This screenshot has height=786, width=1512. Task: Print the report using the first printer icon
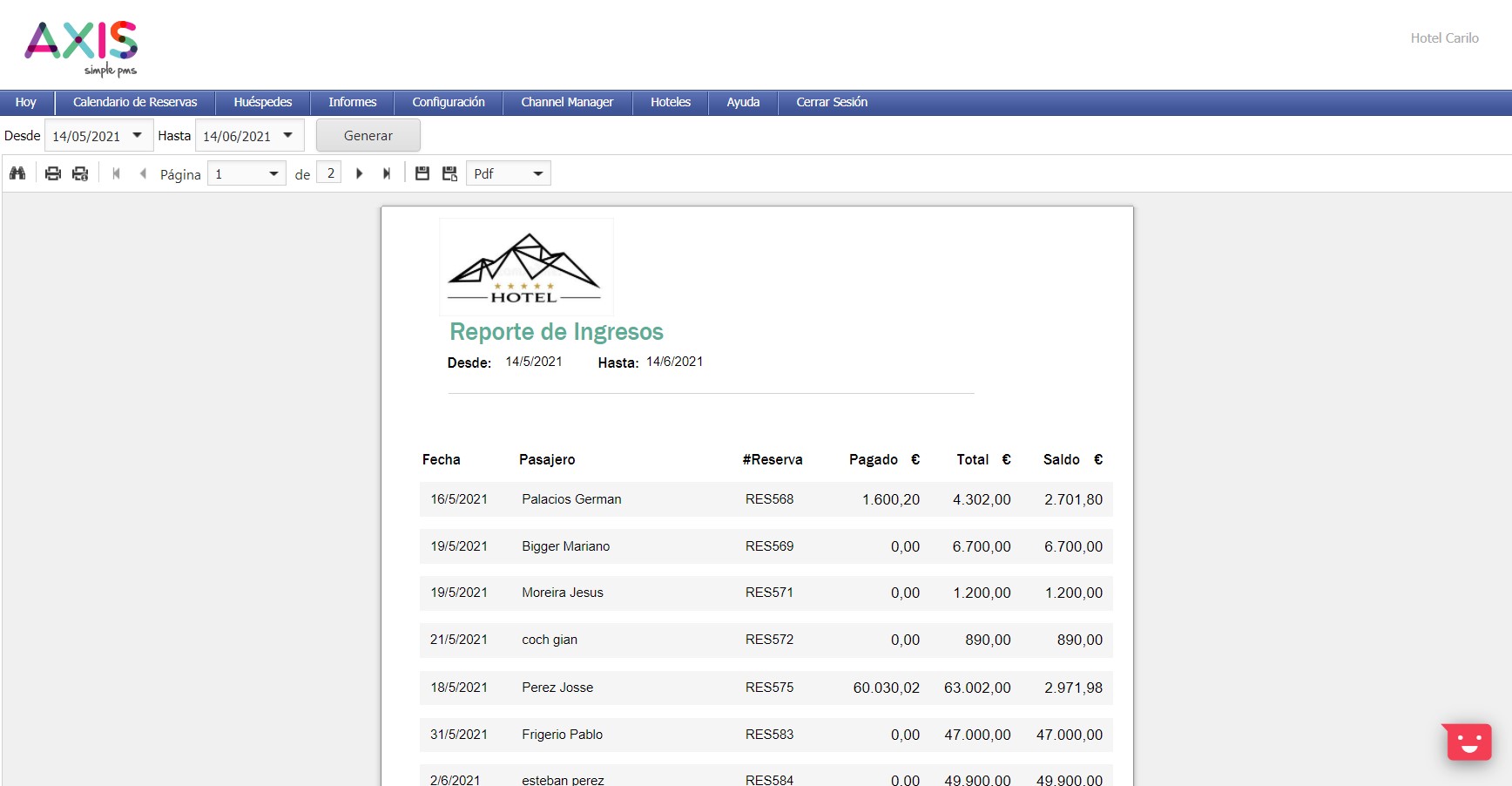pos(53,173)
